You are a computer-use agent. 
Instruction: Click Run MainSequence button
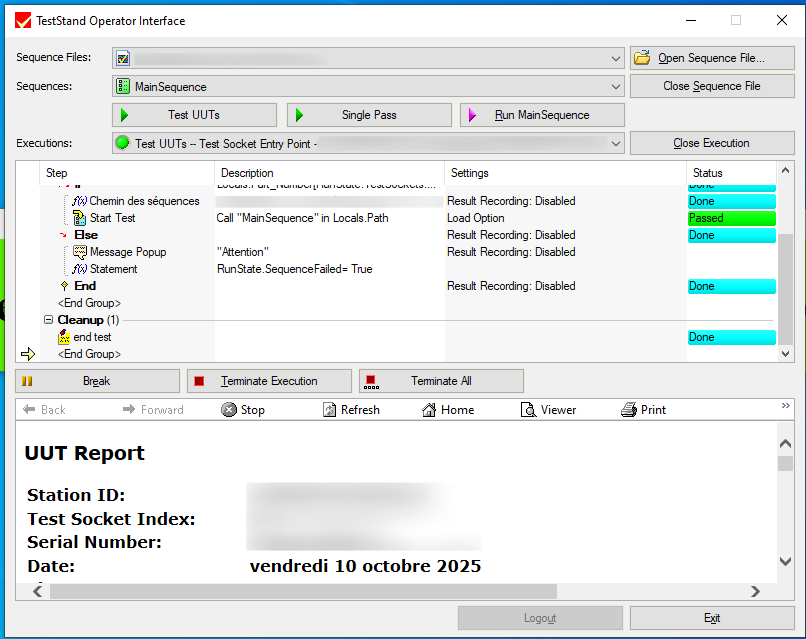point(541,115)
